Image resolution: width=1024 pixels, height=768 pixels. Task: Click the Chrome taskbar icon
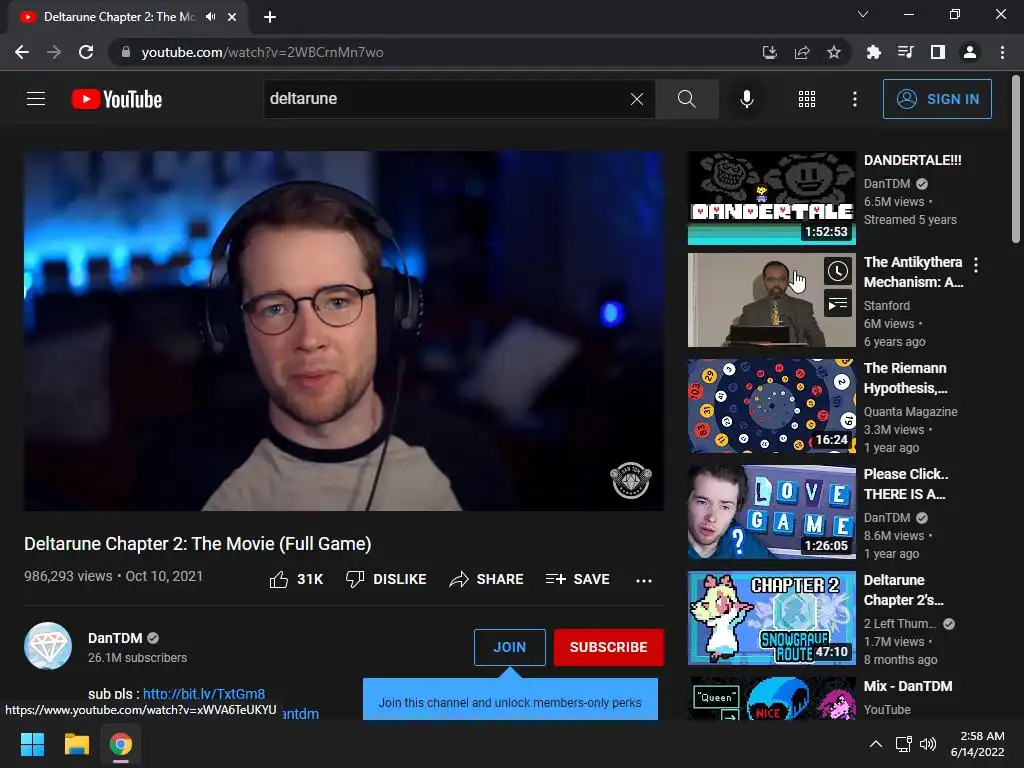tap(121, 744)
